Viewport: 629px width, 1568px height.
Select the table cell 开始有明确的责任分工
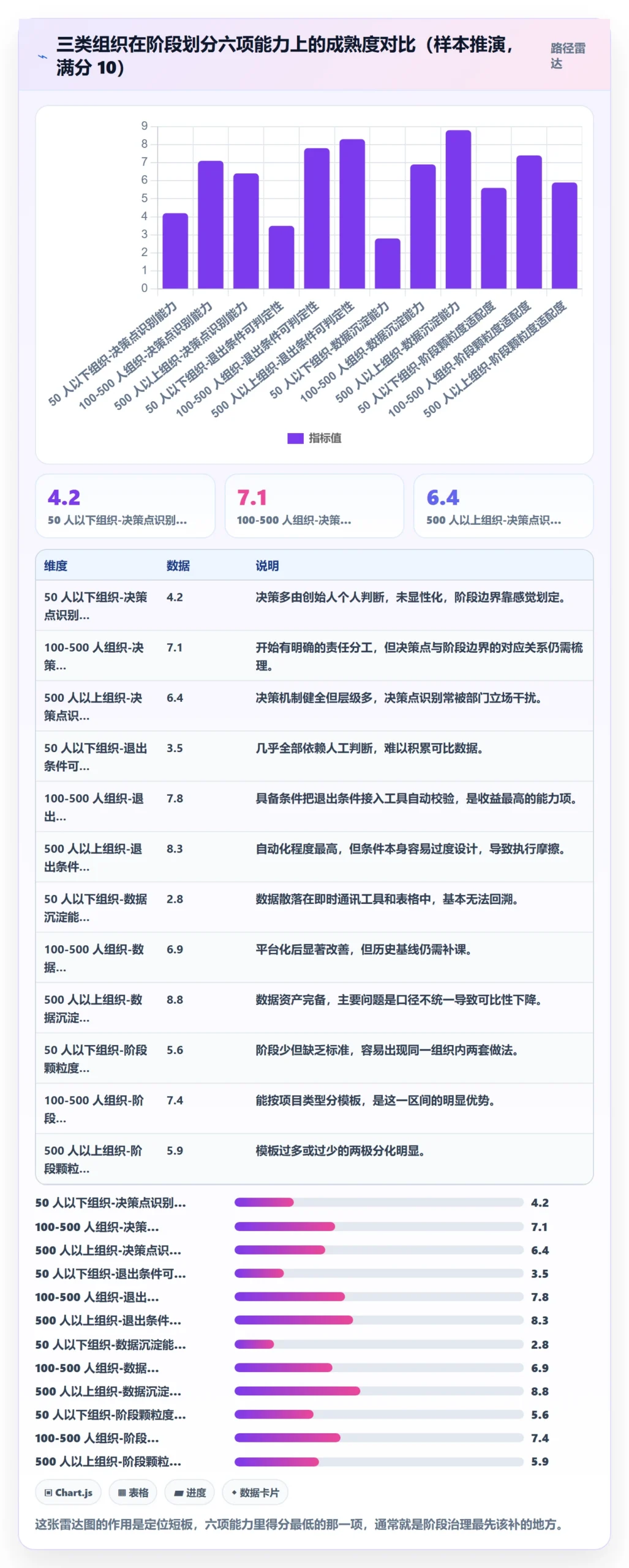[x=420, y=656]
